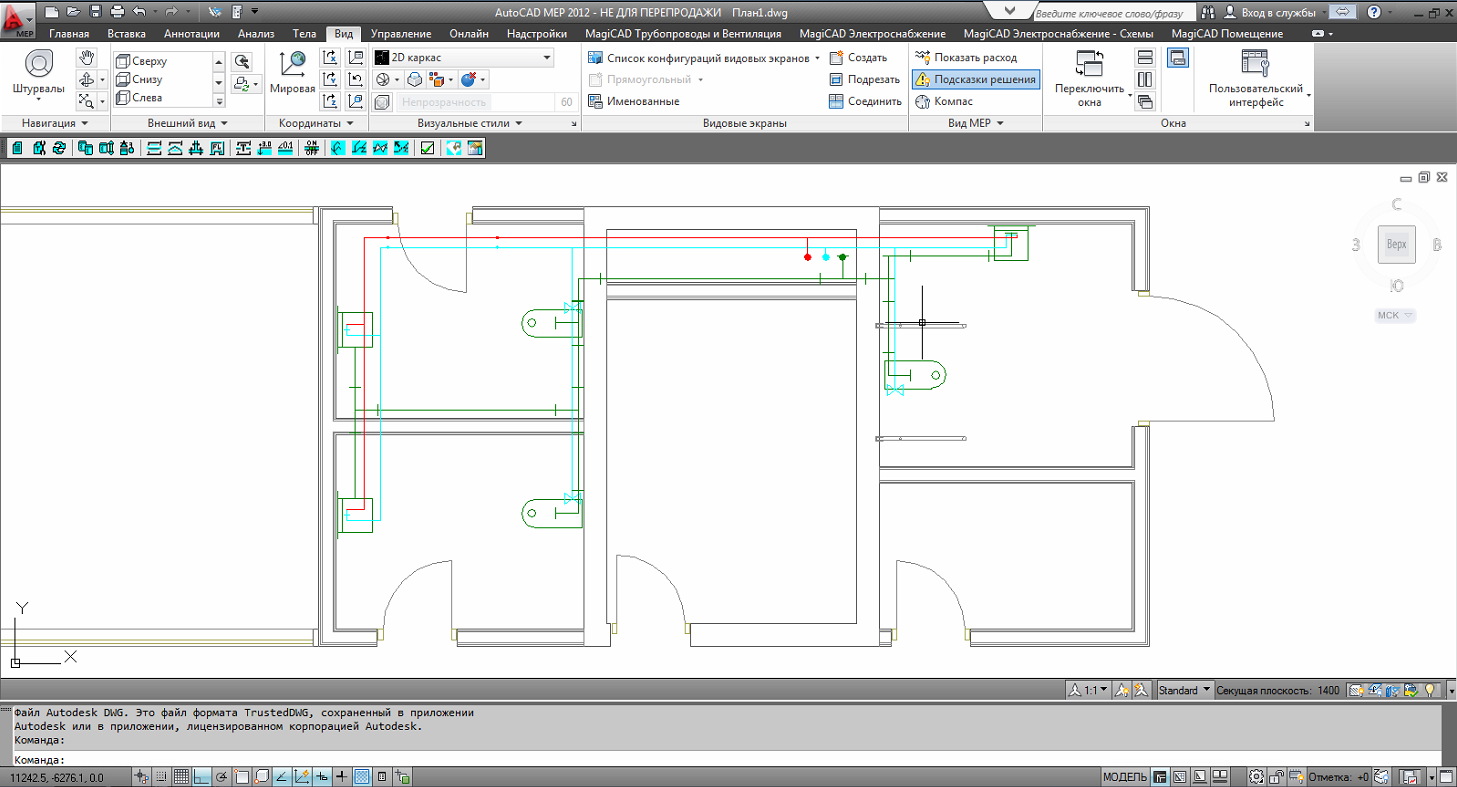Click the МОДЕЛЬ space button
The height and width of the screenshot is (787, 1457).
pos(1125,777)
